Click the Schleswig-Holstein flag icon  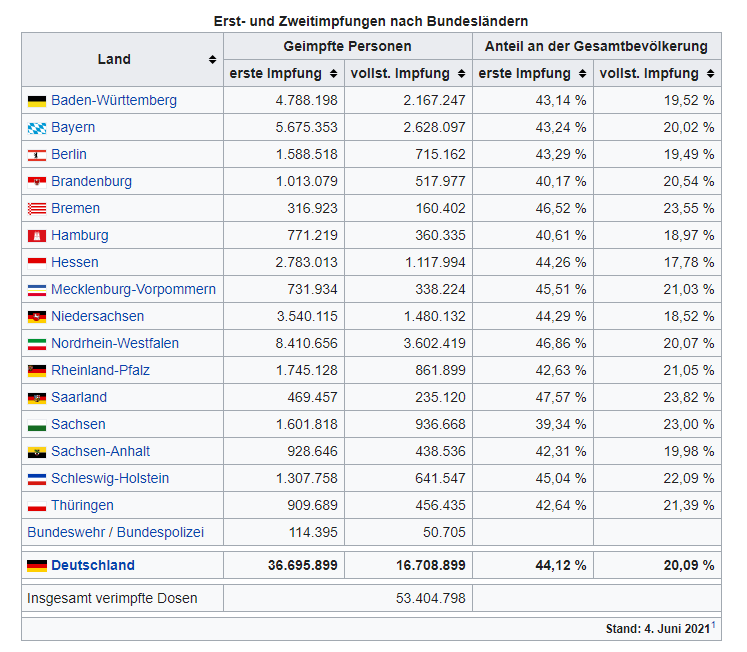[x=37, y=479]
